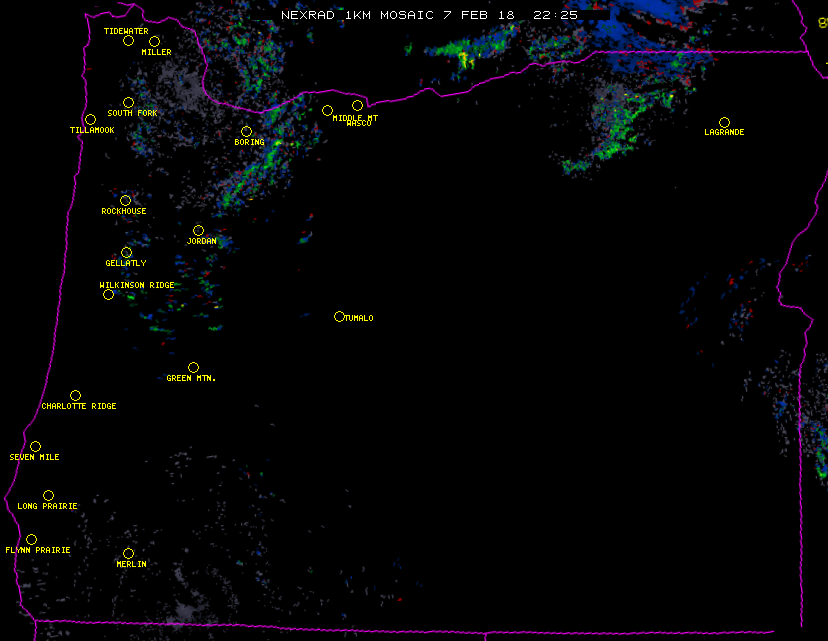Click the Gellatly station circle marker
Screen dimensions: 828x641
coord(126,252)
